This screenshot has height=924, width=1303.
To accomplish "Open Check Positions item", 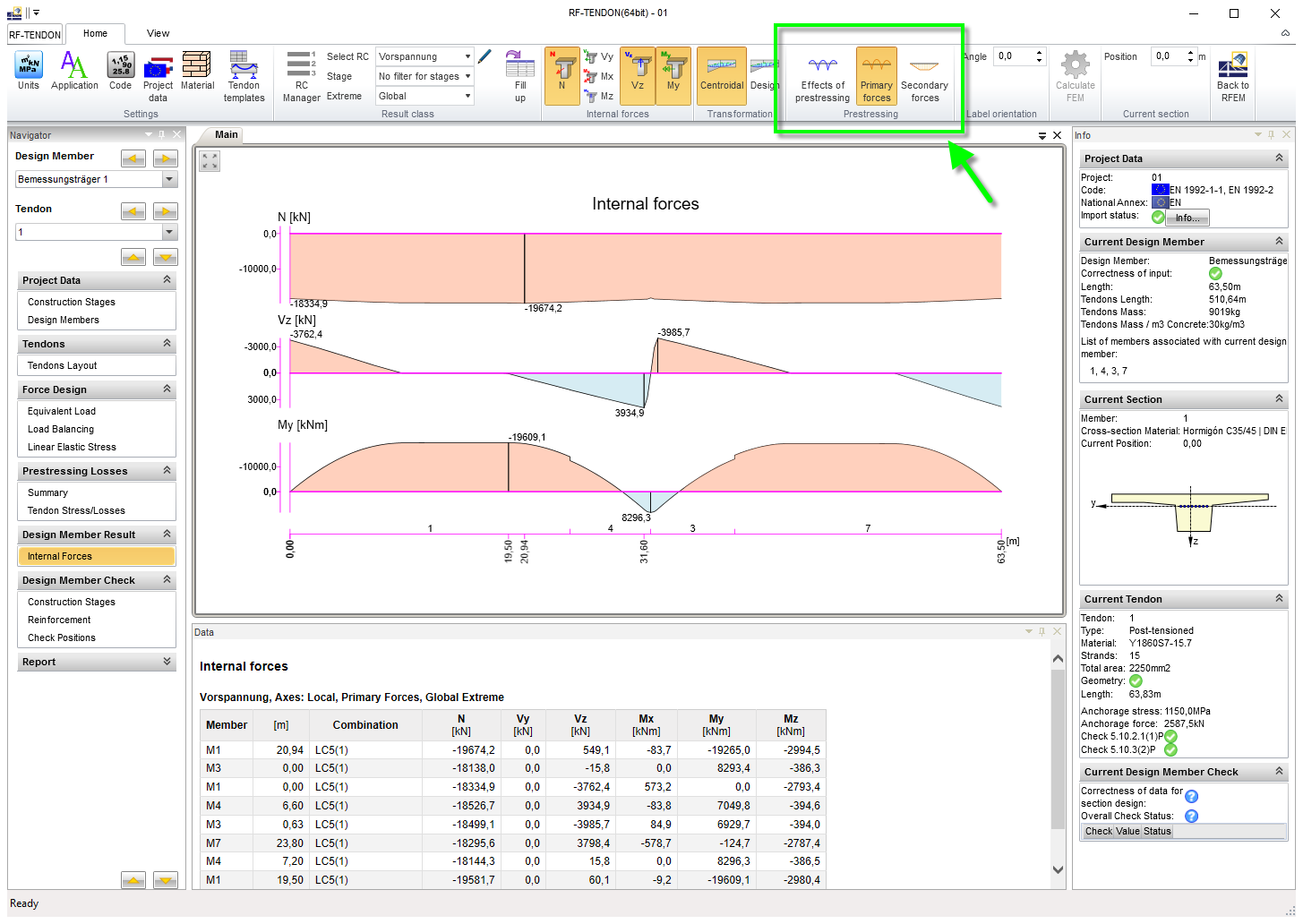I will pos(62,637).
